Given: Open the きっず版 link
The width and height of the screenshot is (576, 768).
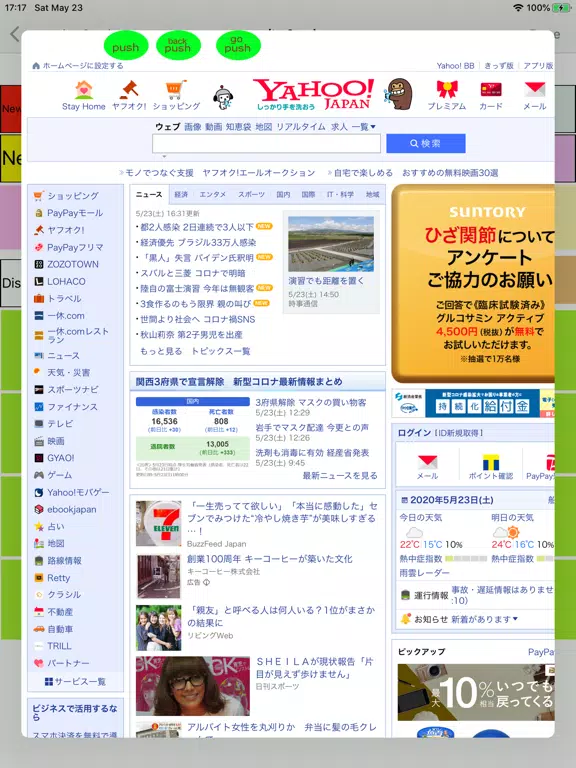Looking at the screenshot, I should click(x=499, y=66).
